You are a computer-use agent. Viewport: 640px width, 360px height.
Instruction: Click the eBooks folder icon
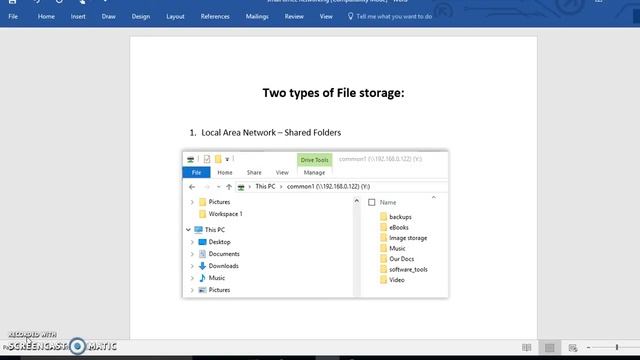pos(383,227)
